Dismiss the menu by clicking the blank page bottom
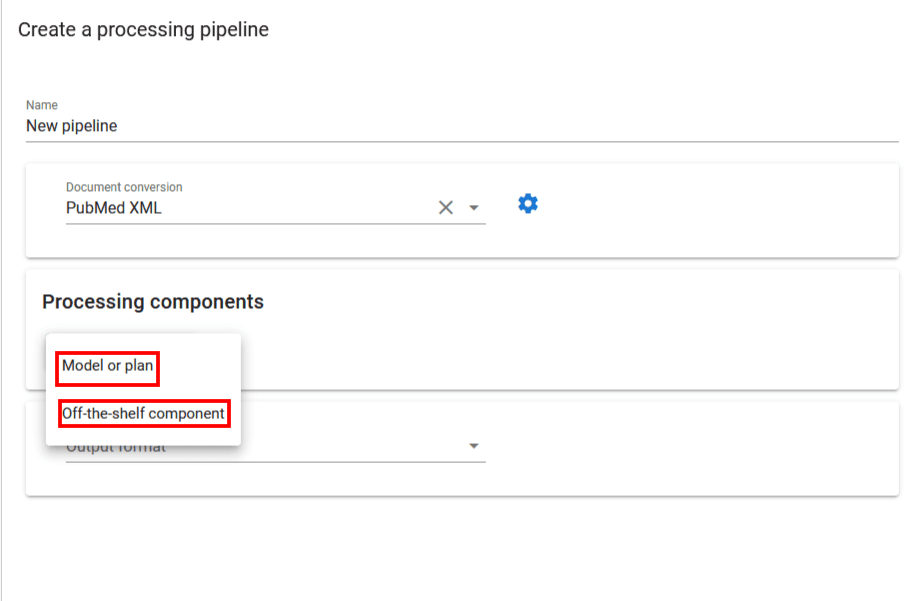Viewport: 911px width, 601px height. (x=450, y=550)
